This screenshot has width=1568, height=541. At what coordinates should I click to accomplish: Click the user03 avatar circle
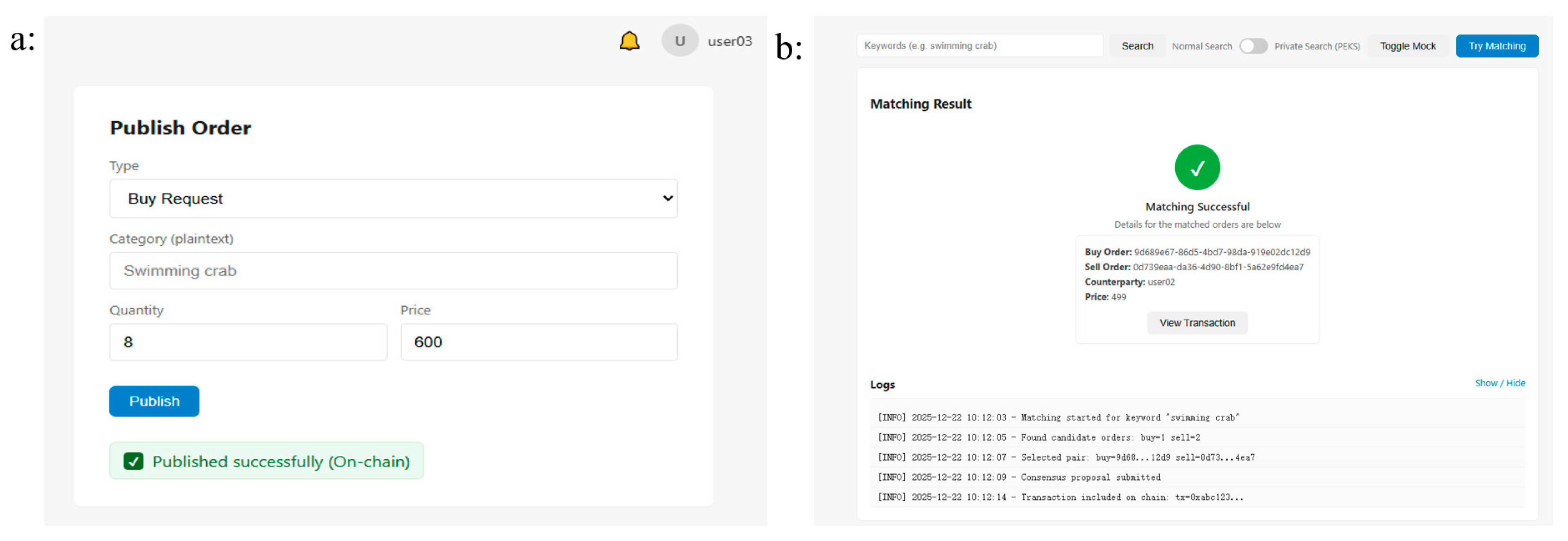[679, 41]
